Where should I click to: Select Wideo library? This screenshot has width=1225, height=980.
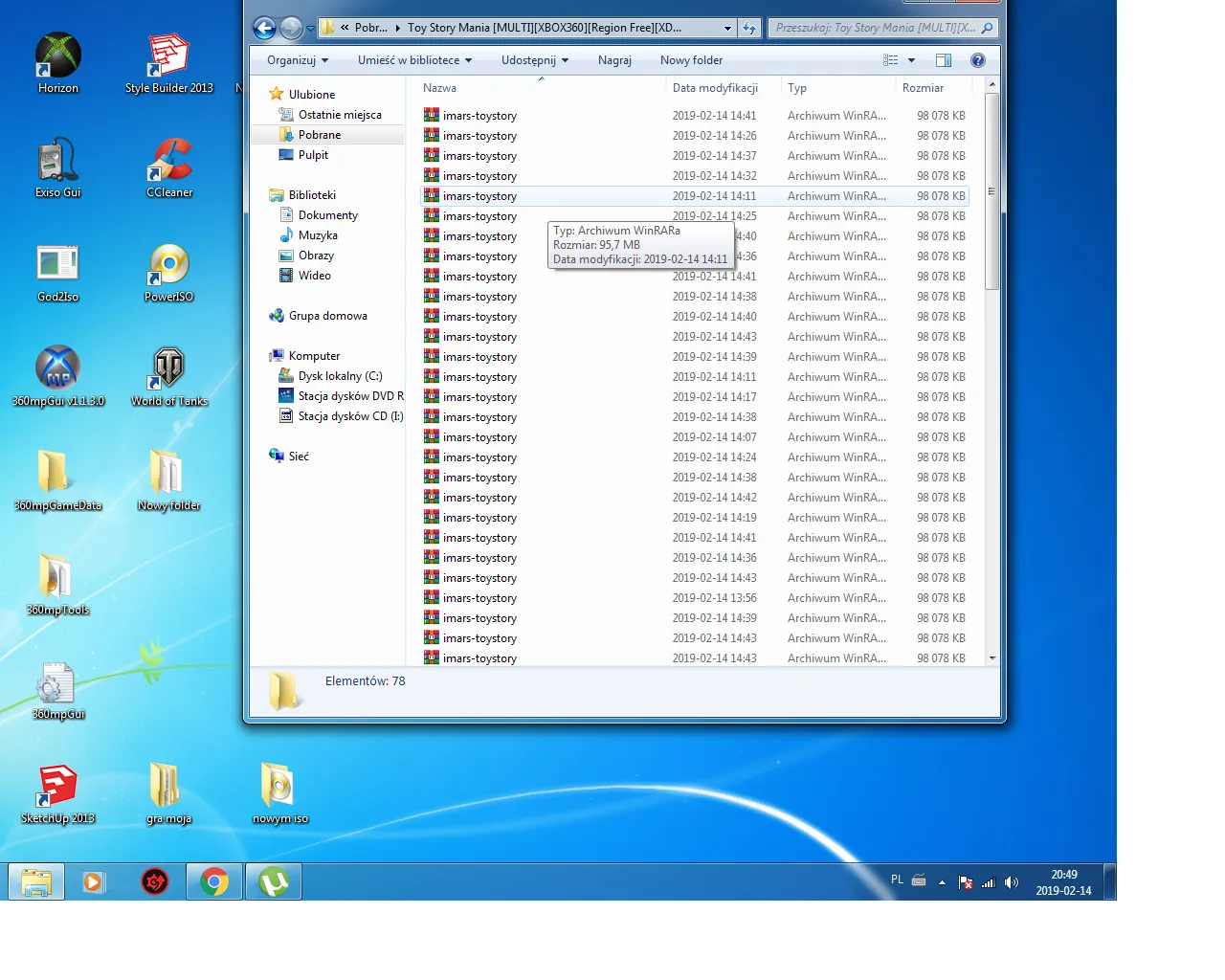pos(314,276)
